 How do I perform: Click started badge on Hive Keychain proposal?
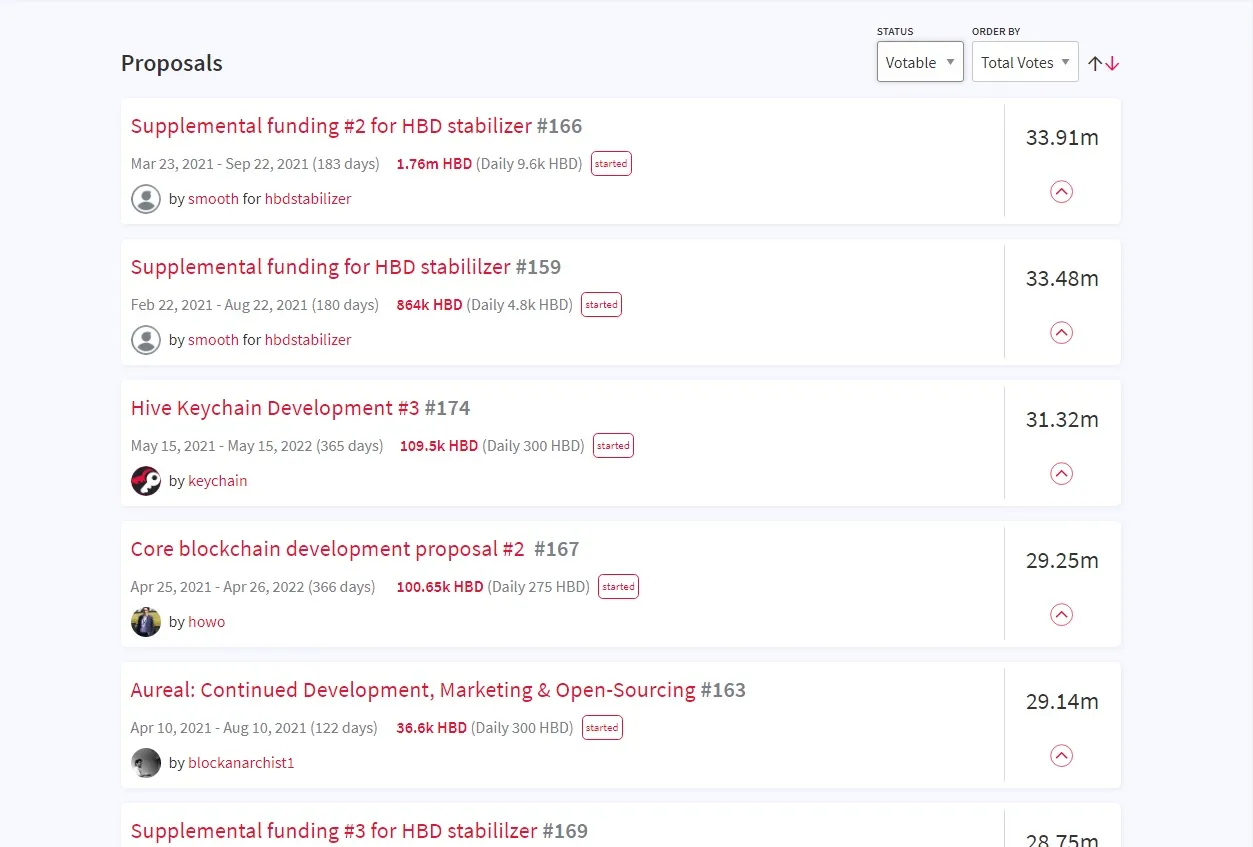click(613, 445)
